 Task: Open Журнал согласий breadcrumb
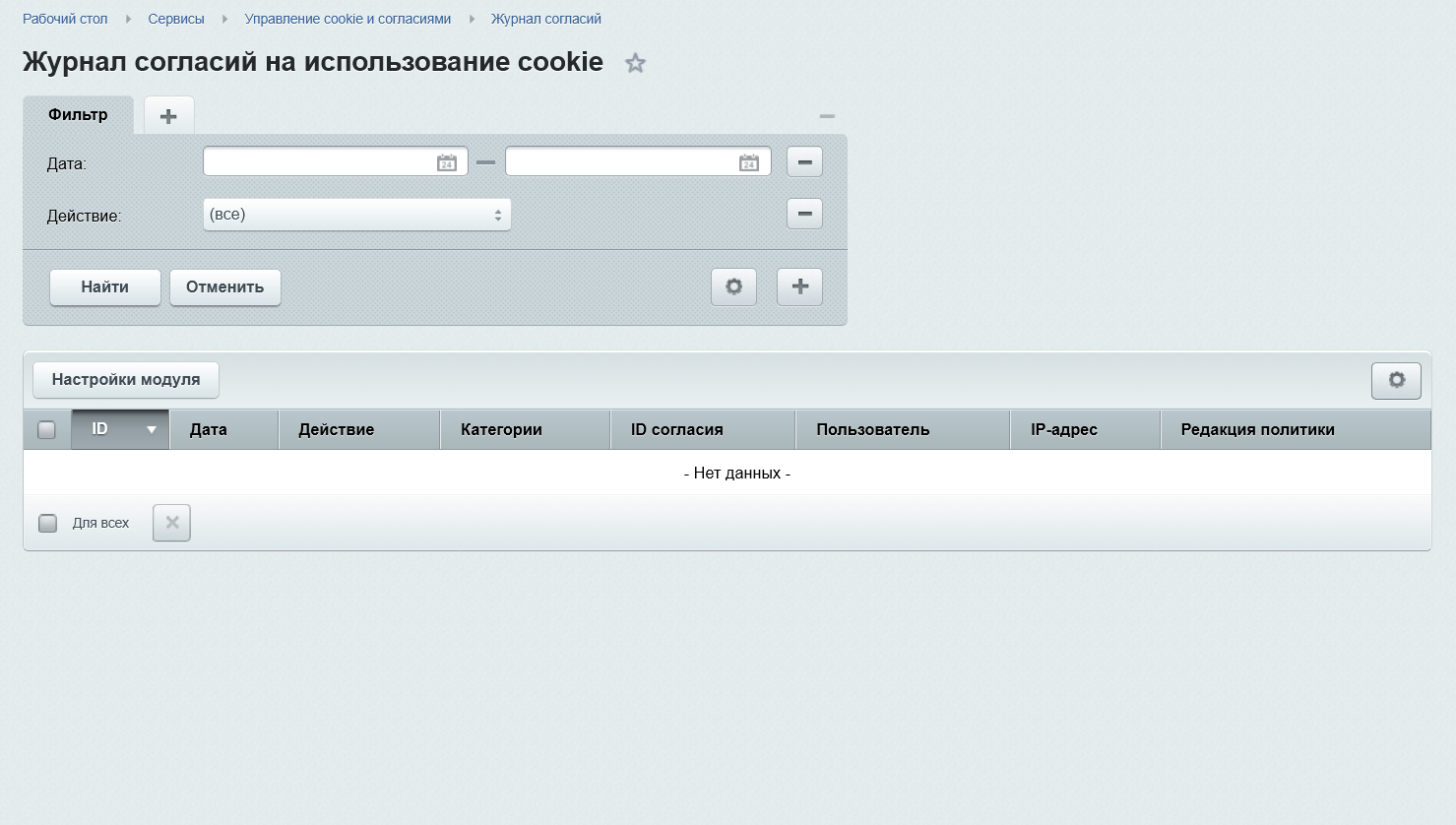(x=546, y=19)
